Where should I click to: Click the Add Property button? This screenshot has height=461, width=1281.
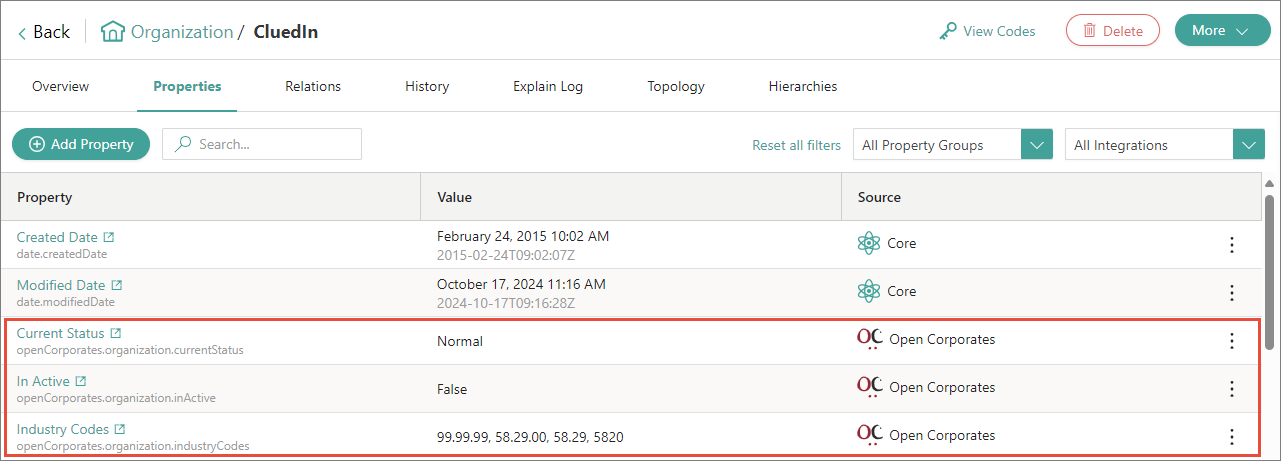(x=81, y=144)
